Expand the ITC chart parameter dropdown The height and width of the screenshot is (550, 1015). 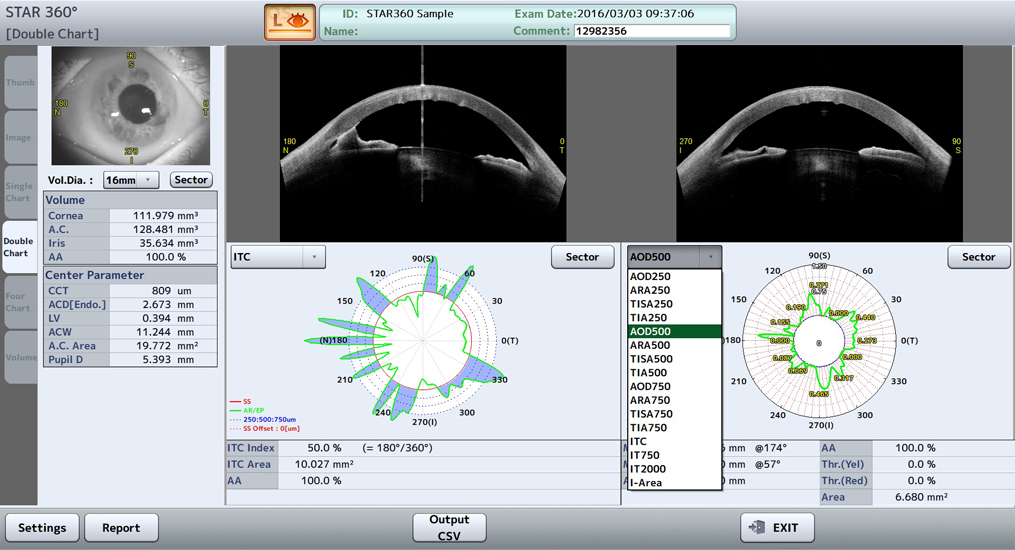point(278,257)
